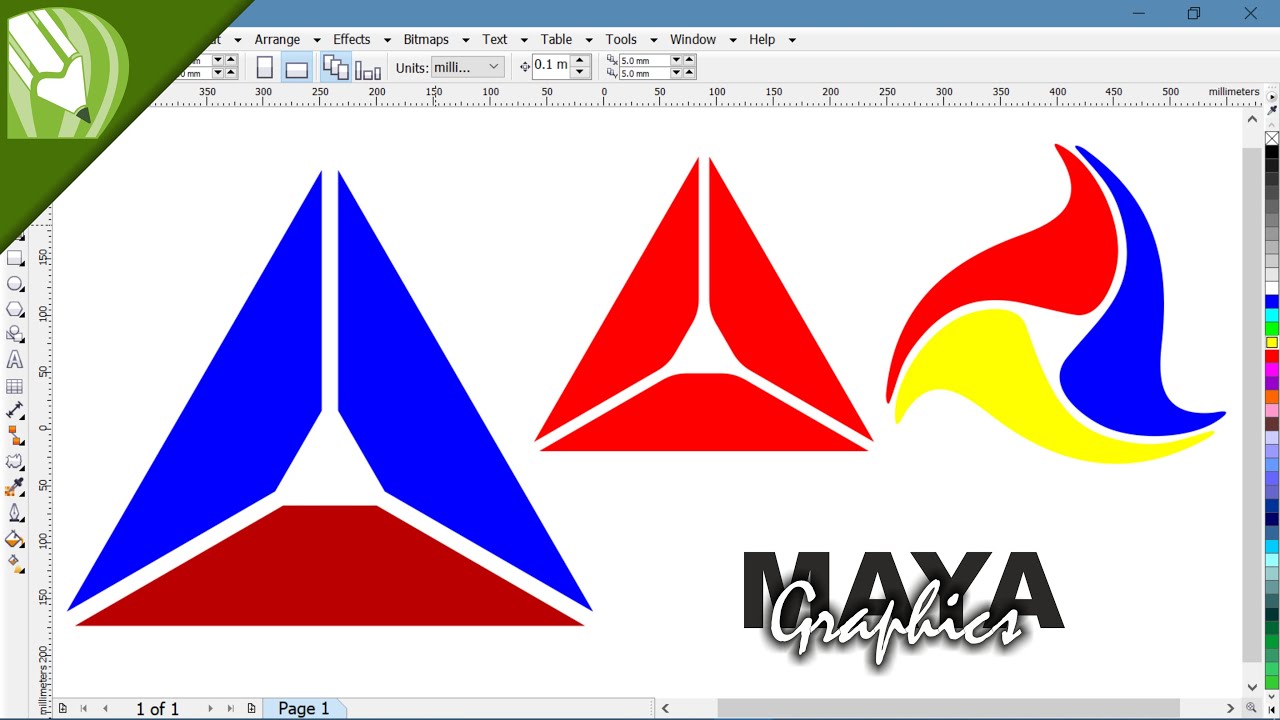1280x720 pixels.
Task: Open the Help menu
Action: (x=762, y=39)
